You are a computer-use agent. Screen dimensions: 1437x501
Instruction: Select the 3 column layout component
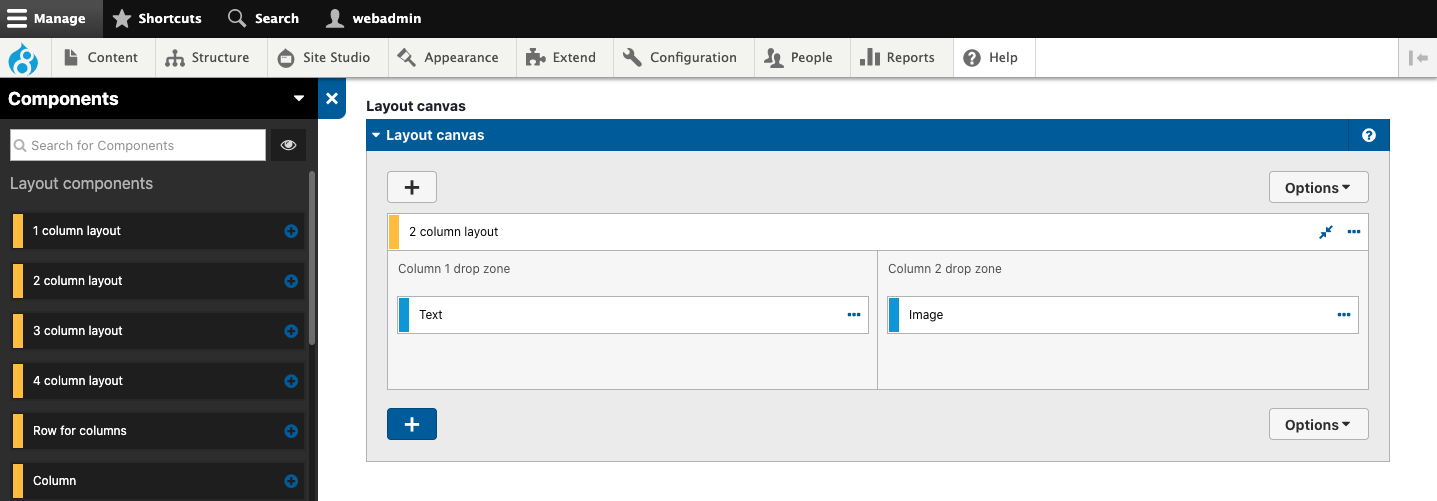(158, 331)
